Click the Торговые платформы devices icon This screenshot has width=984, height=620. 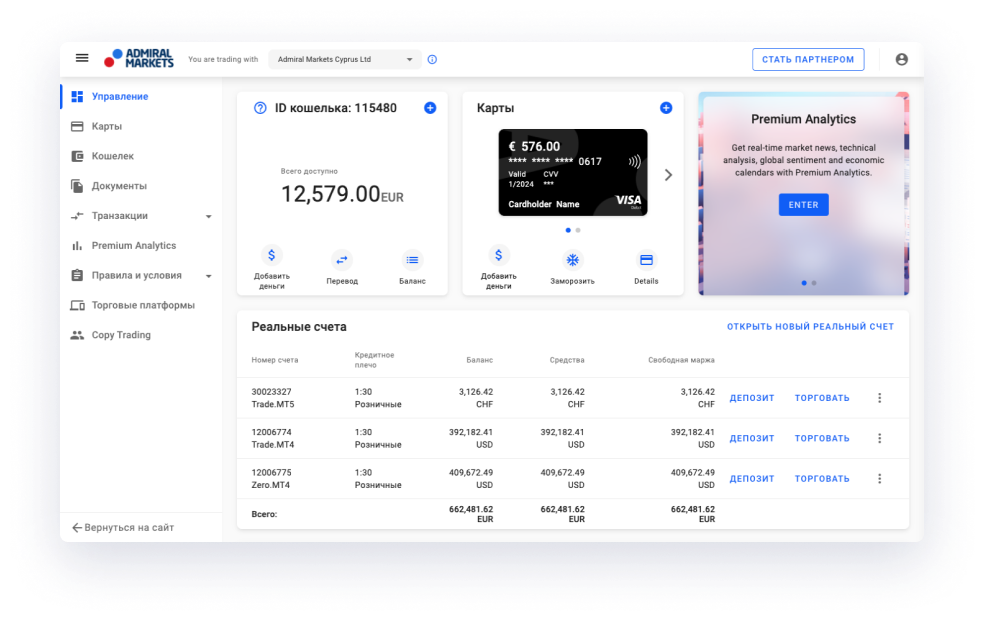(77, 306)
